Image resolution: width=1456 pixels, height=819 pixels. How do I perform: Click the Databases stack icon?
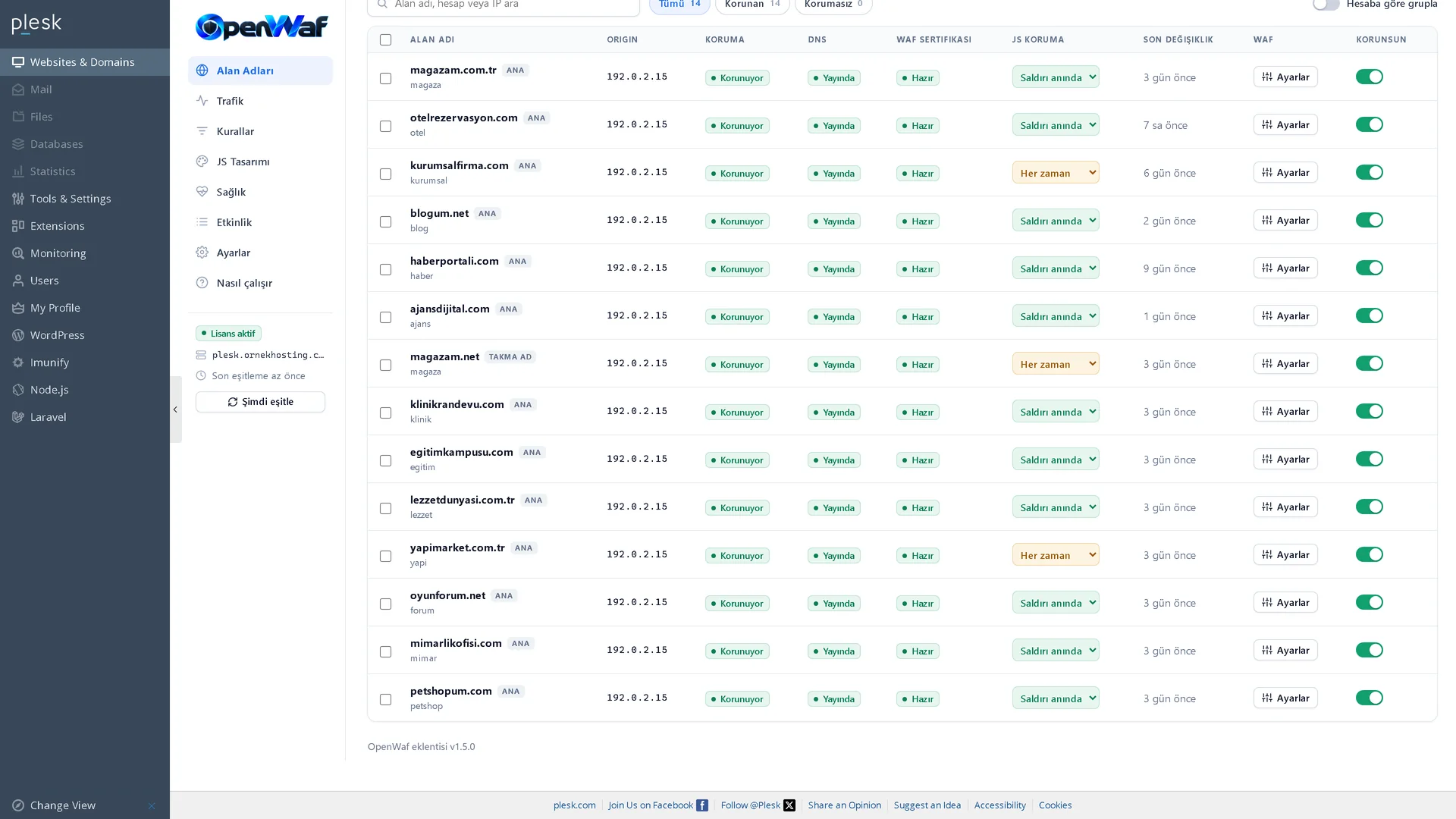(x=18, y=144)
